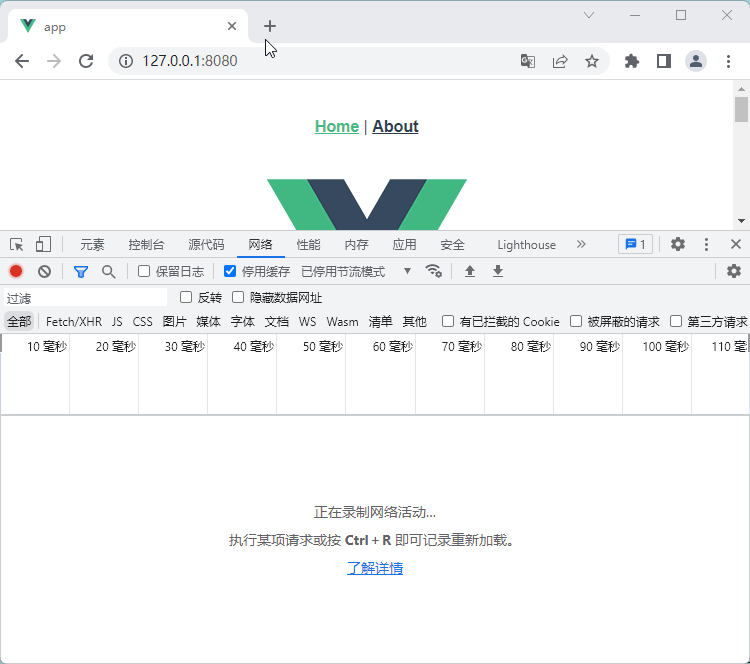Filter requests by 文档 type

click(277, 321)
